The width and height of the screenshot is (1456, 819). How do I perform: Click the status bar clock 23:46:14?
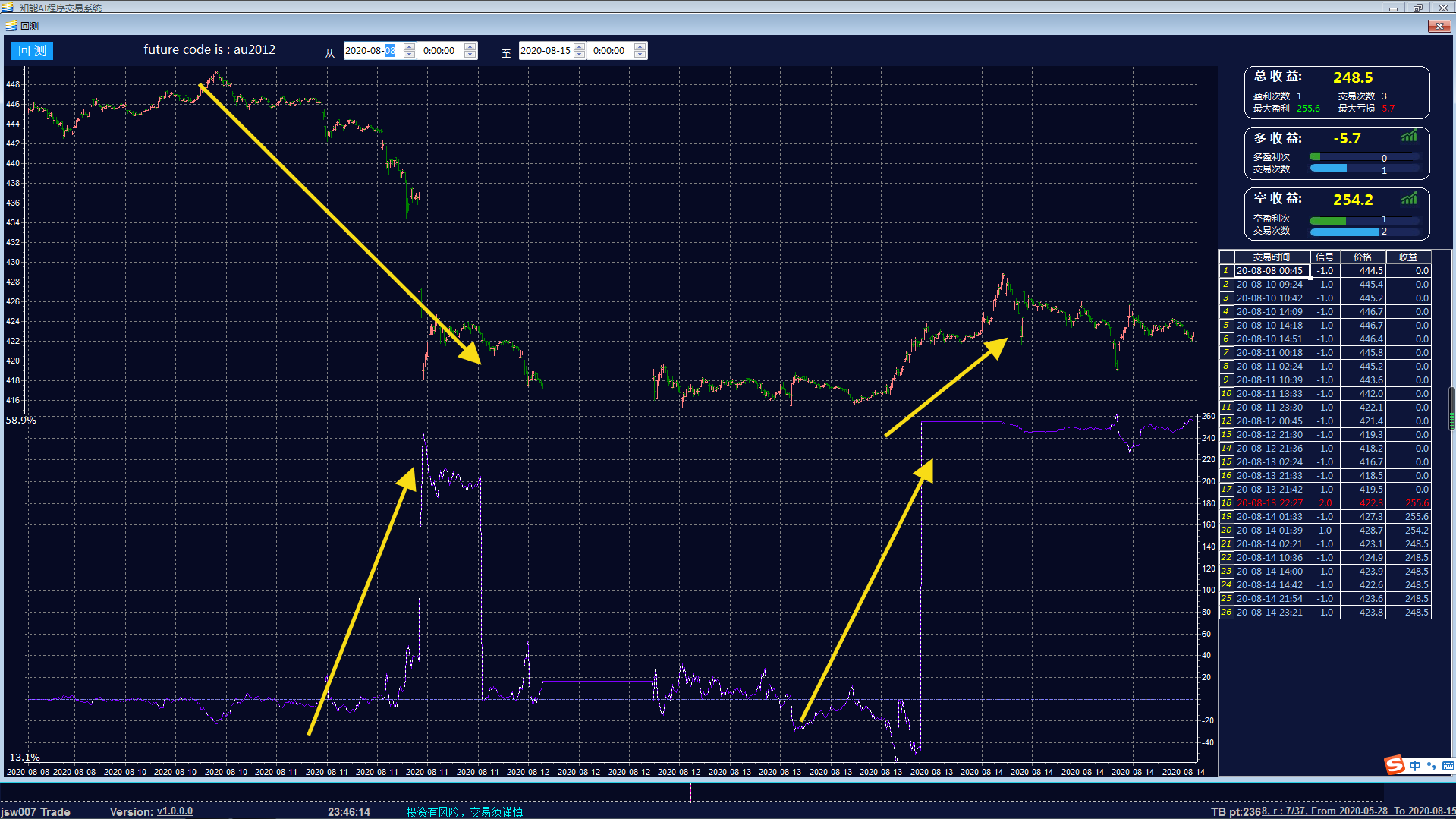pos(349,812)
